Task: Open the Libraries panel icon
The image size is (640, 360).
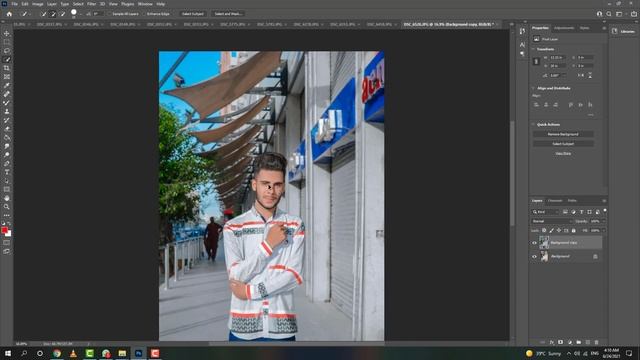Action: 615,31
